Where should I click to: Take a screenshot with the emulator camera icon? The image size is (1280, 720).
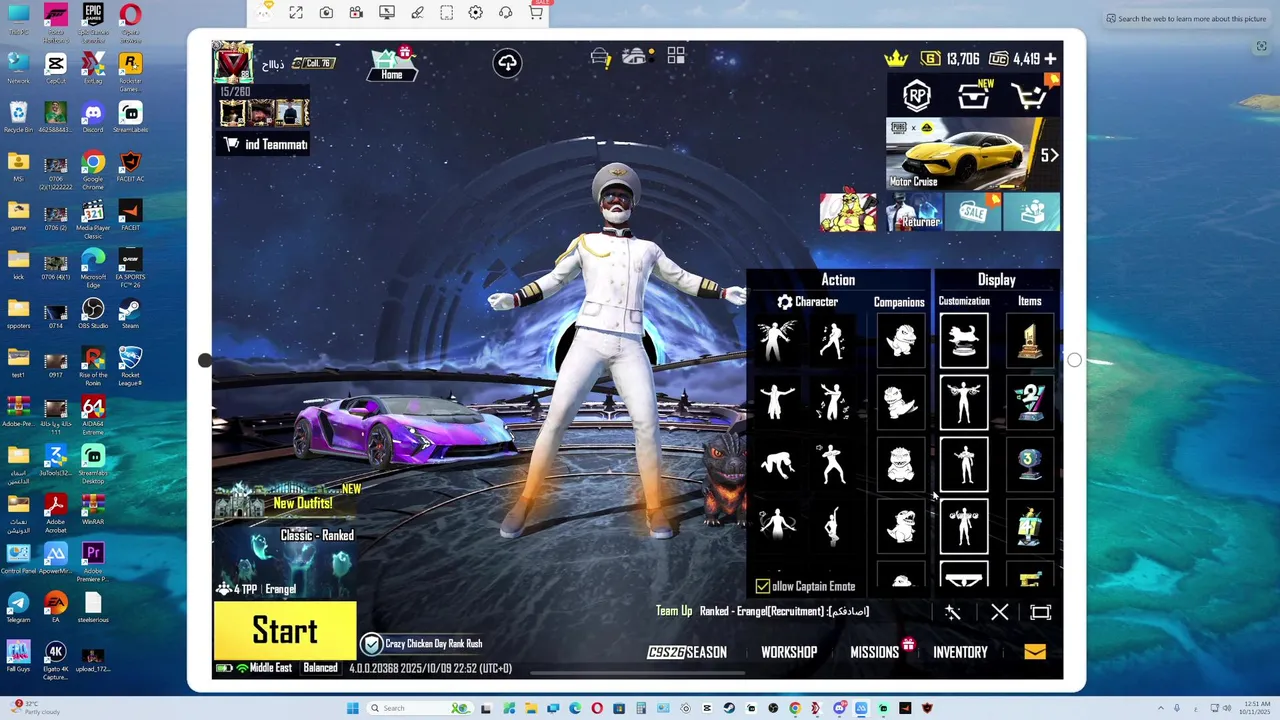point(326,12)
